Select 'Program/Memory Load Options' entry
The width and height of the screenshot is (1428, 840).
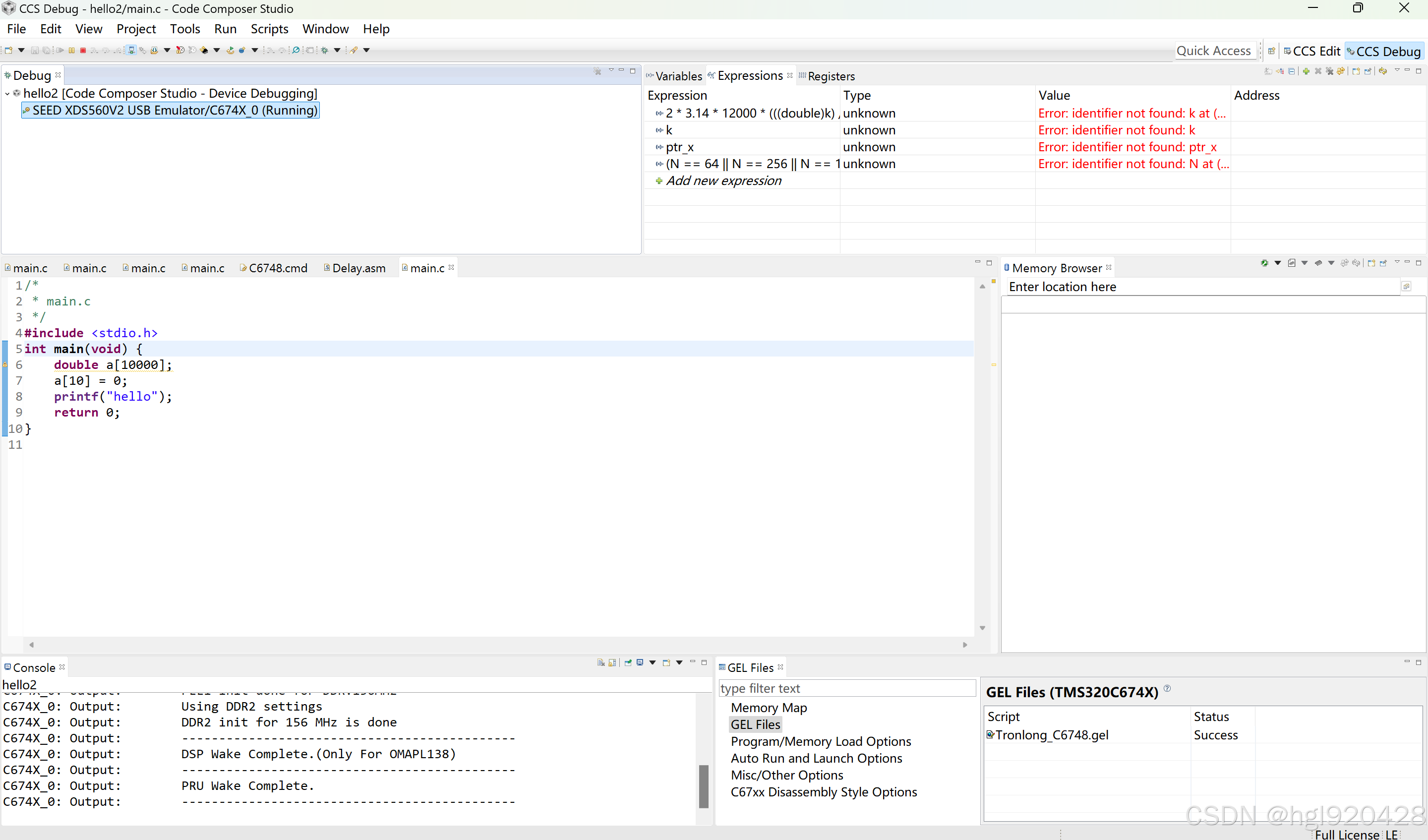821,741
